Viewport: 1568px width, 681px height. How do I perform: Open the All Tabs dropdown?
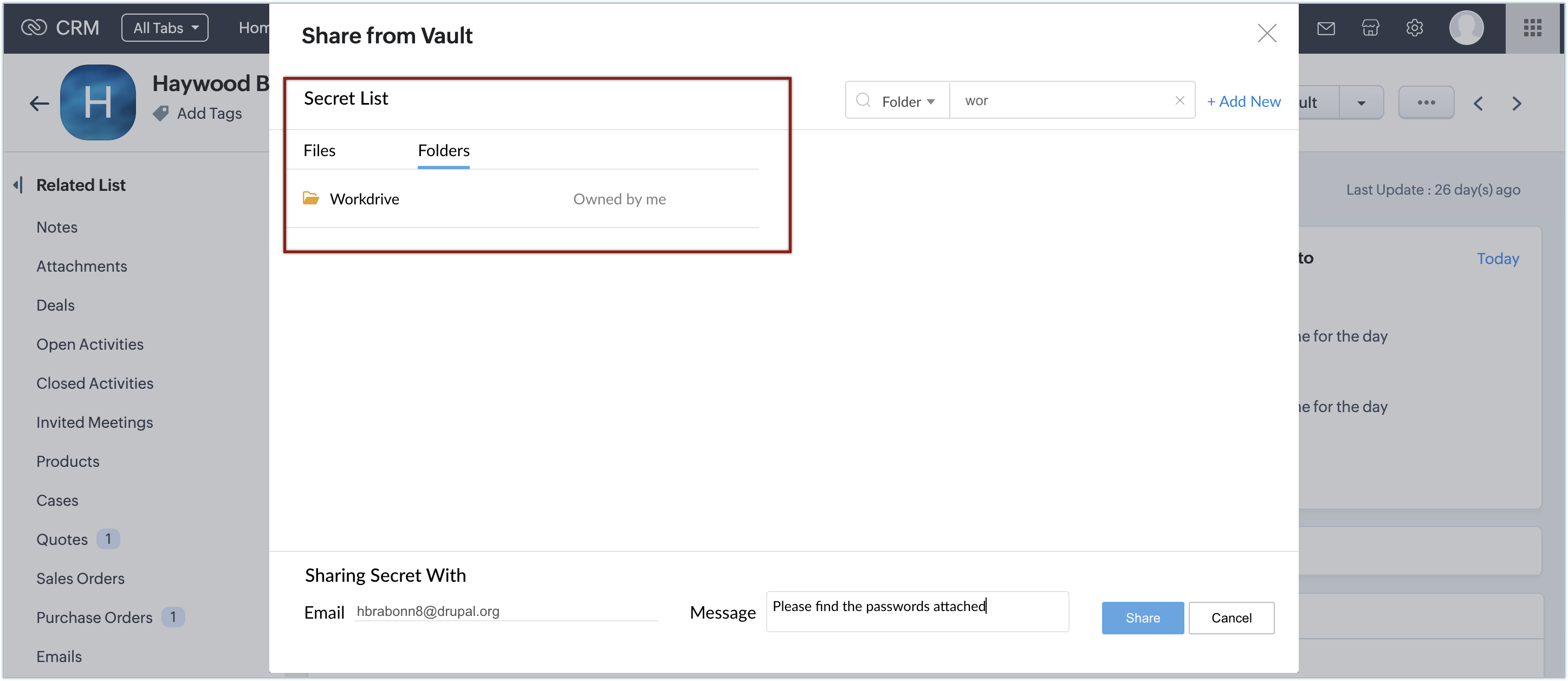pos(165,28)
